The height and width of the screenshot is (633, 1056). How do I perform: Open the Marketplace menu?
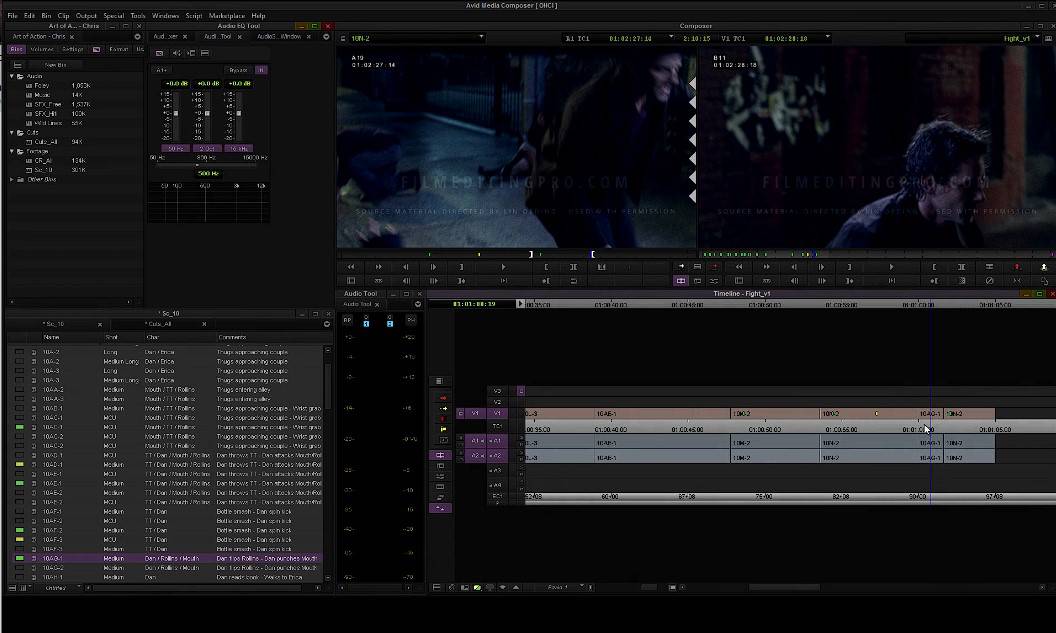227,15
